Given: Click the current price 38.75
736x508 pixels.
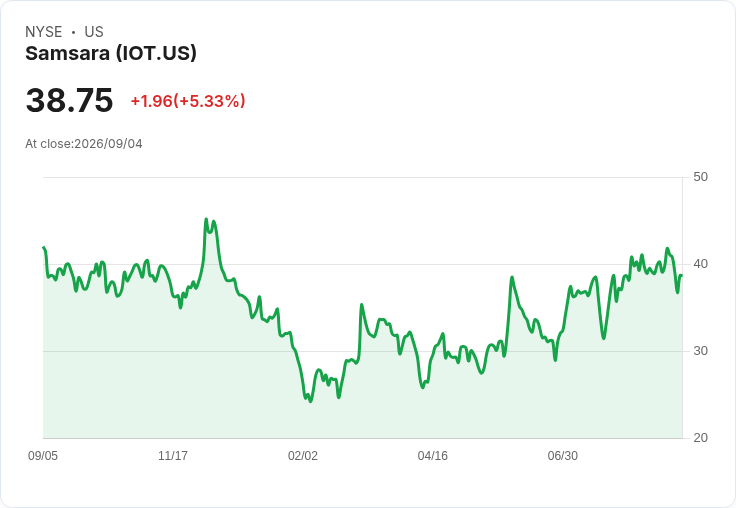Looking at the screenshot, I should (x=69, y=100).
